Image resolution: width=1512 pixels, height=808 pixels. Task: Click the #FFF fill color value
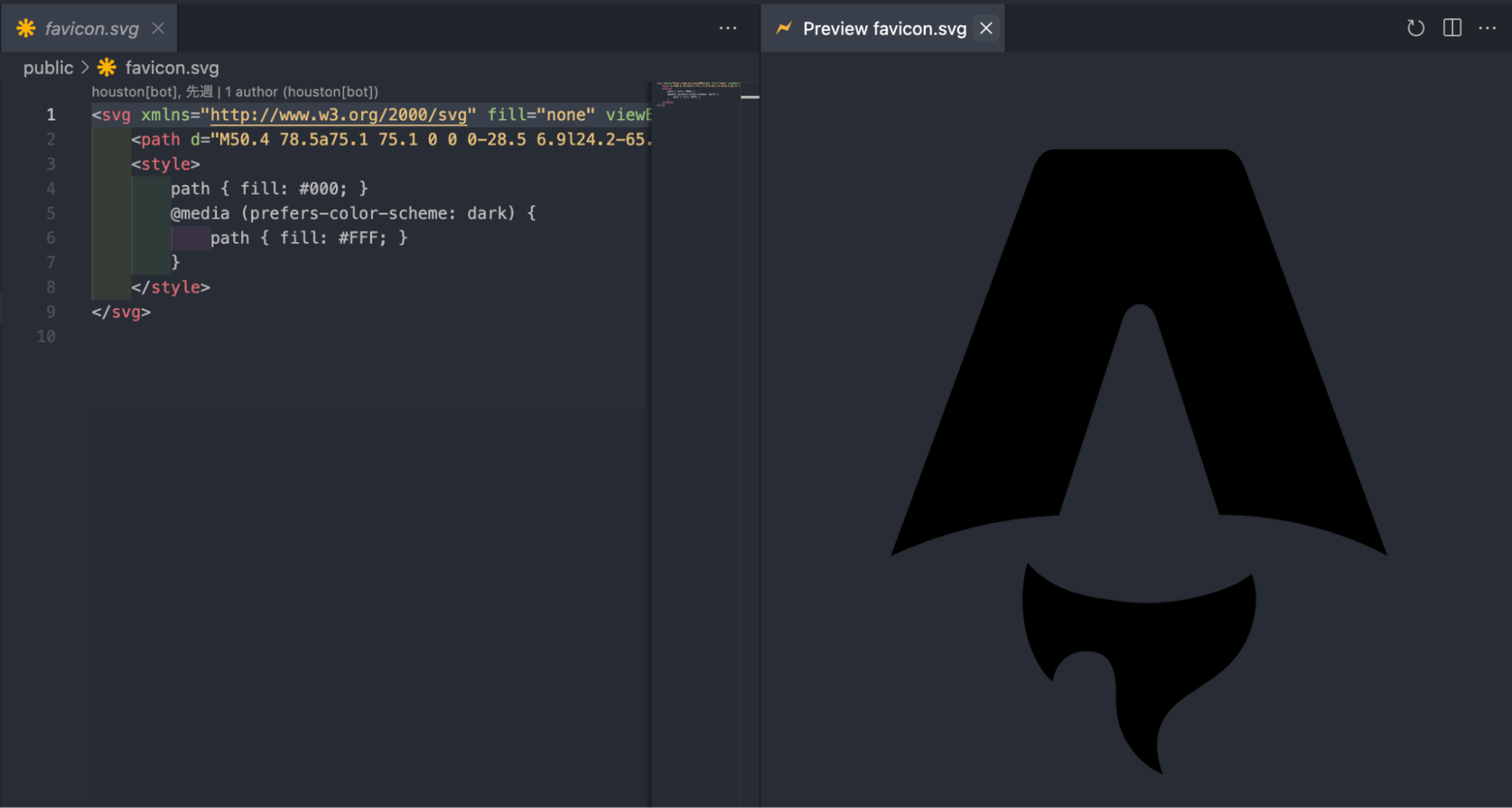coord(358,238)
